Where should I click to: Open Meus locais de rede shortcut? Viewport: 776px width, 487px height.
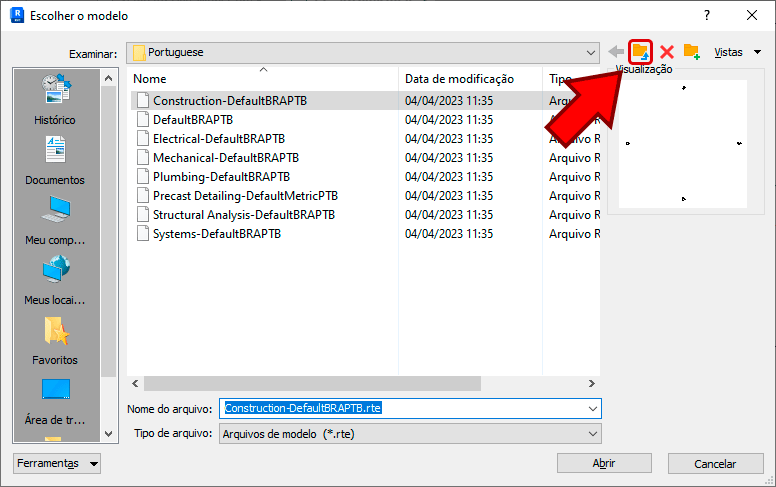[x=55, y=280]
